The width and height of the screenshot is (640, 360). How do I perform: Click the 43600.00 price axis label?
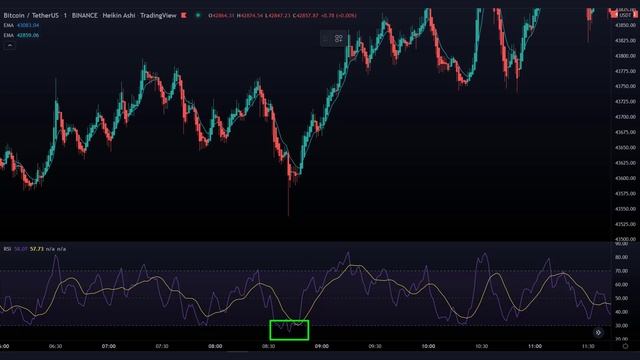pyautogui.click(x=625, y=178)
